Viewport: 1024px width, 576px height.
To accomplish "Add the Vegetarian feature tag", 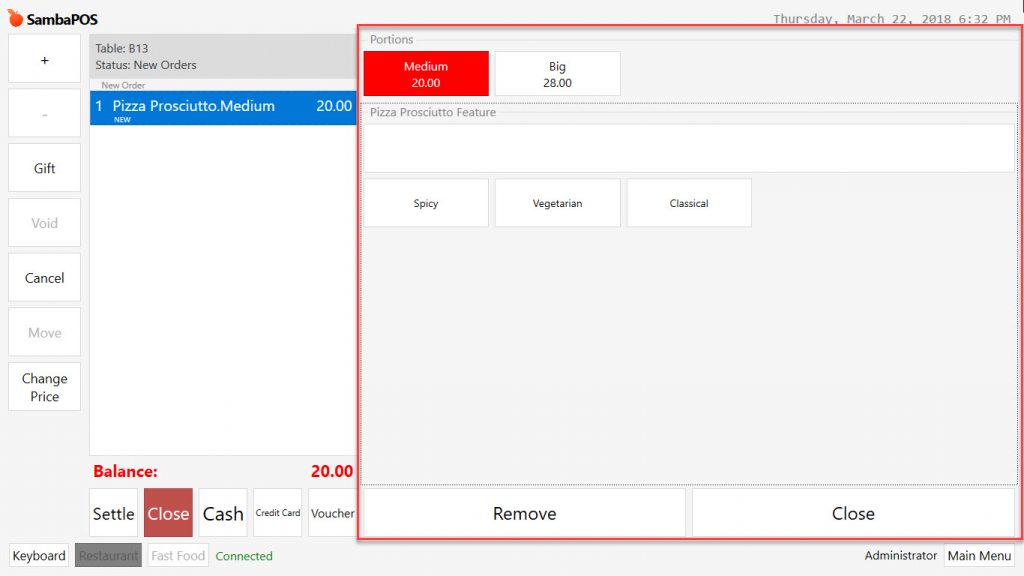I will tap(557, 203).
